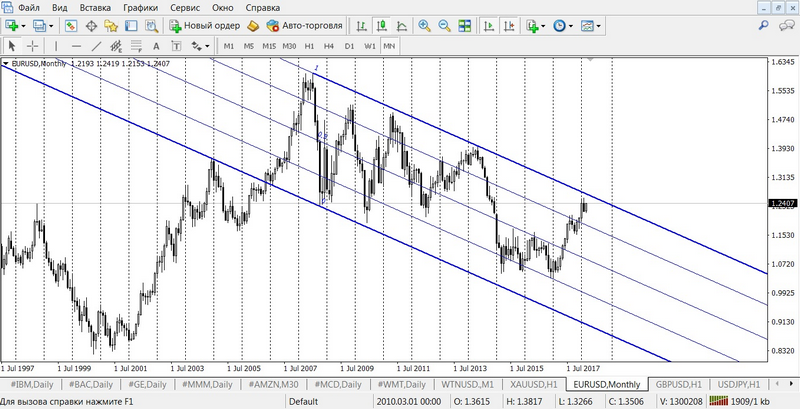Zoom out of the chart

click(x=443, y=25)
